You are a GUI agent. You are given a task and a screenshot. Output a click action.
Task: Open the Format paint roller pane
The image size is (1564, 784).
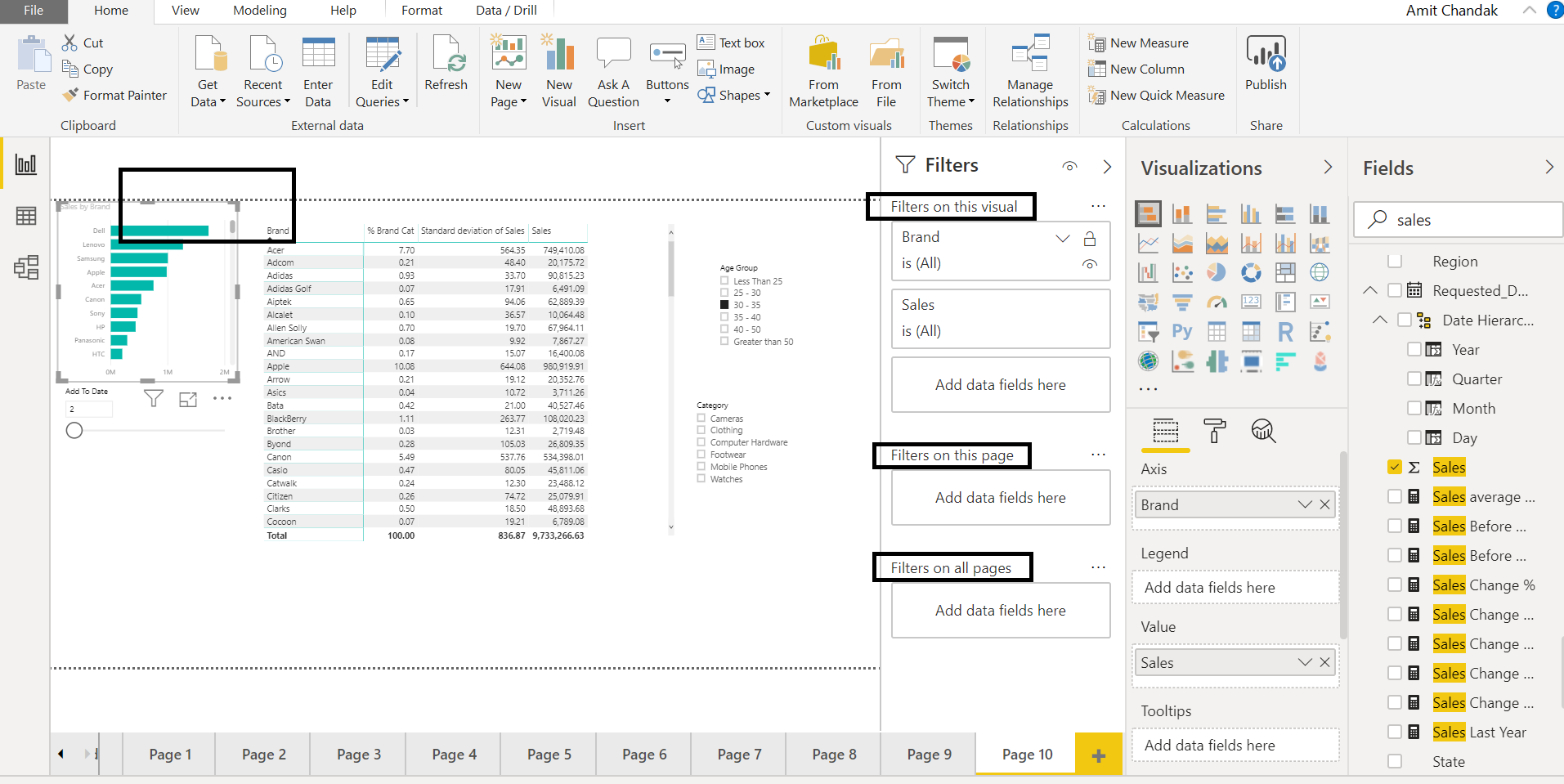1215,430
